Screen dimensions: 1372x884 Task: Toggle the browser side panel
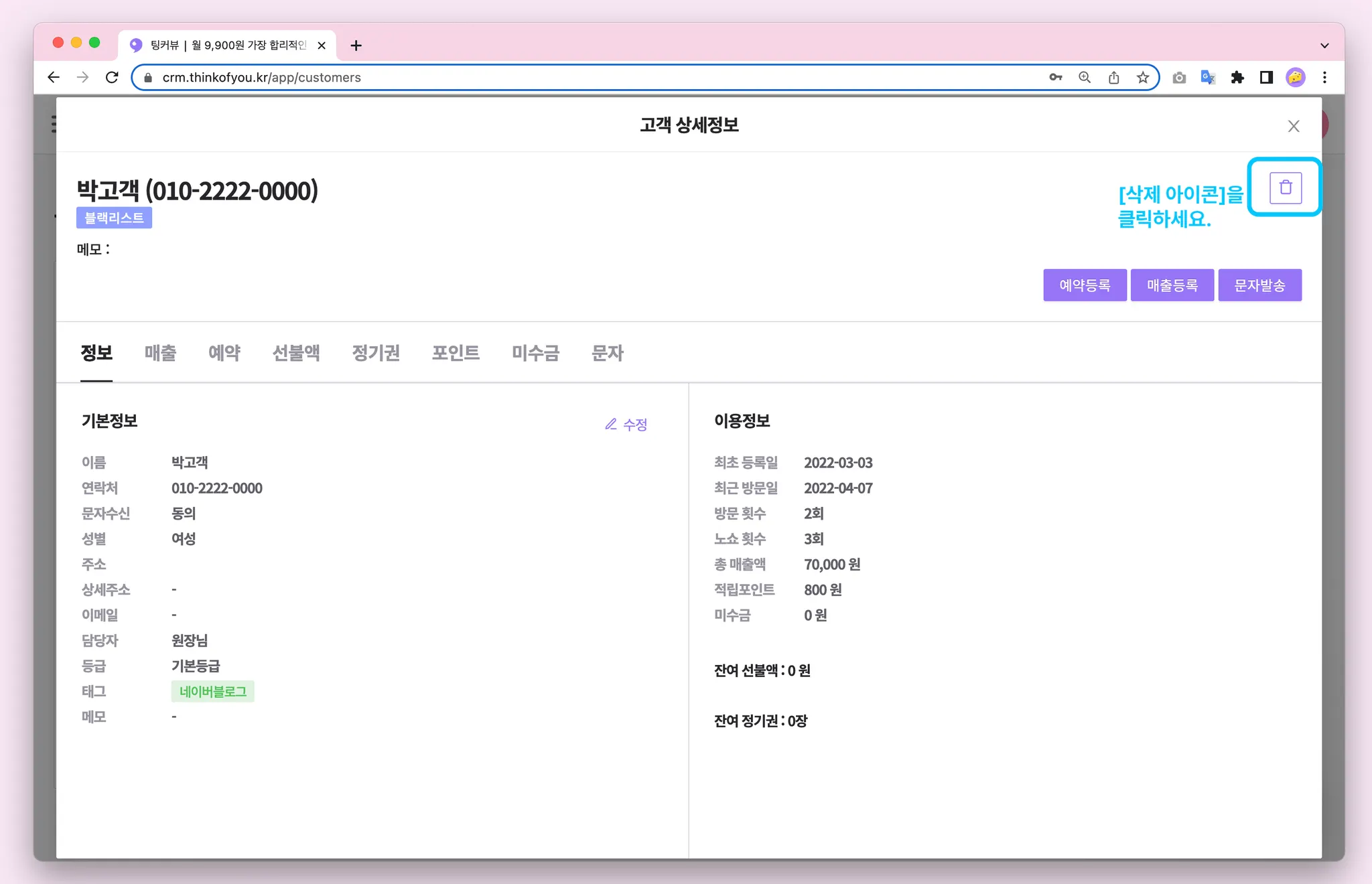(1266, 78)
